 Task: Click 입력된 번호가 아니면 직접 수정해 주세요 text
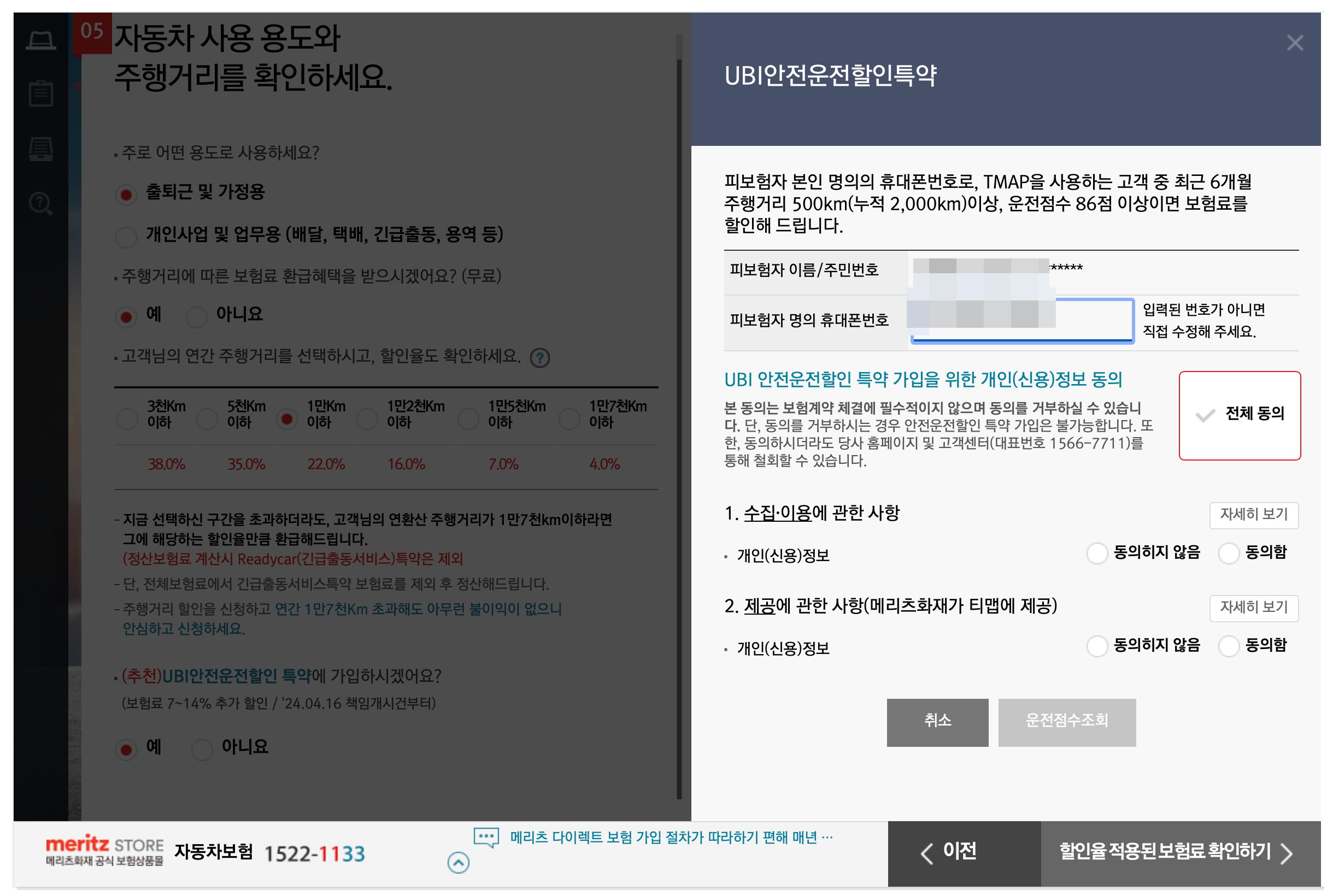(x=1203, y=321)
